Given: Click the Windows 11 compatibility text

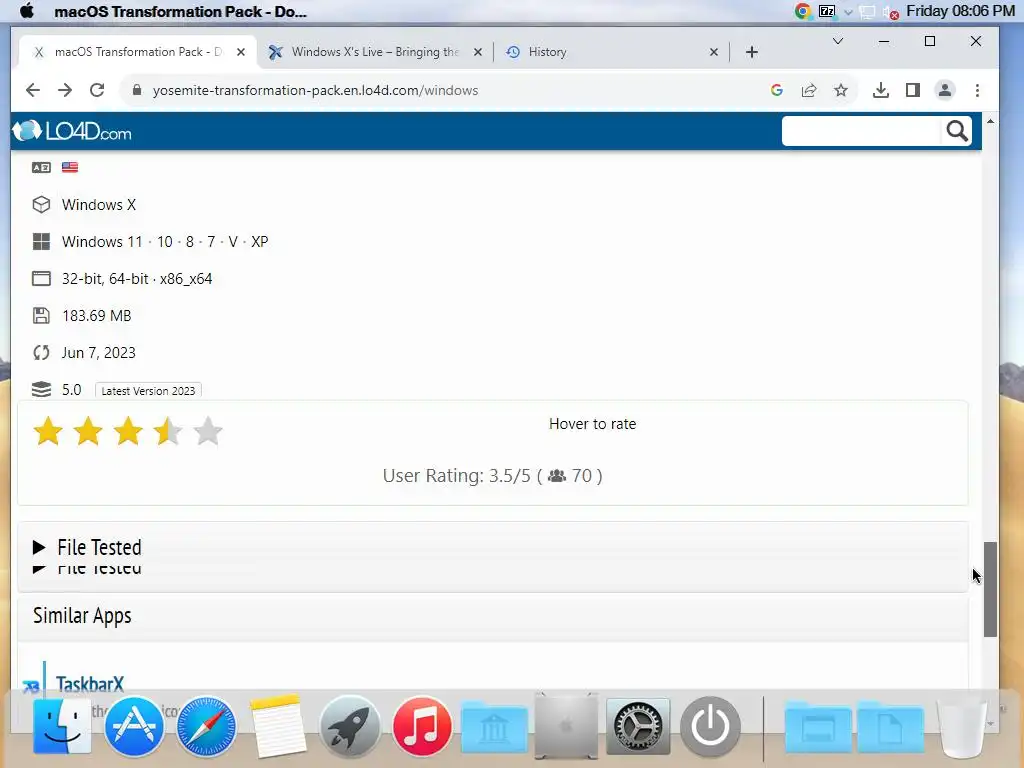Looking at the screenshot, I should click(x=165, y=242).
